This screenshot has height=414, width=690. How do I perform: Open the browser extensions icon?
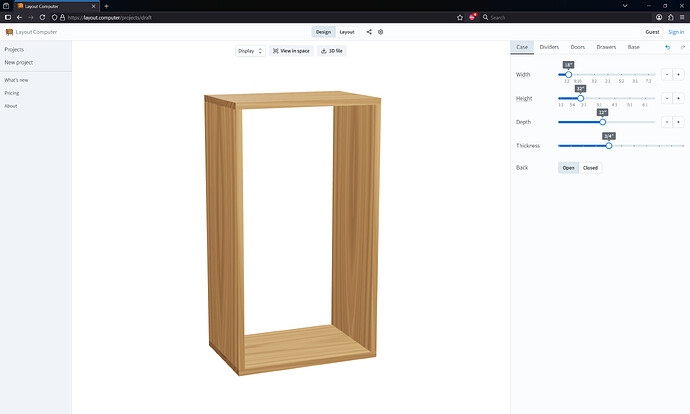671,18
